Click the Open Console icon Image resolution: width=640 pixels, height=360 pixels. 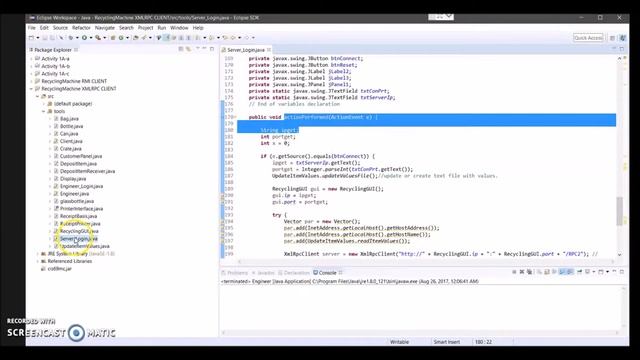pyautogui.click(x=600, y=272)
